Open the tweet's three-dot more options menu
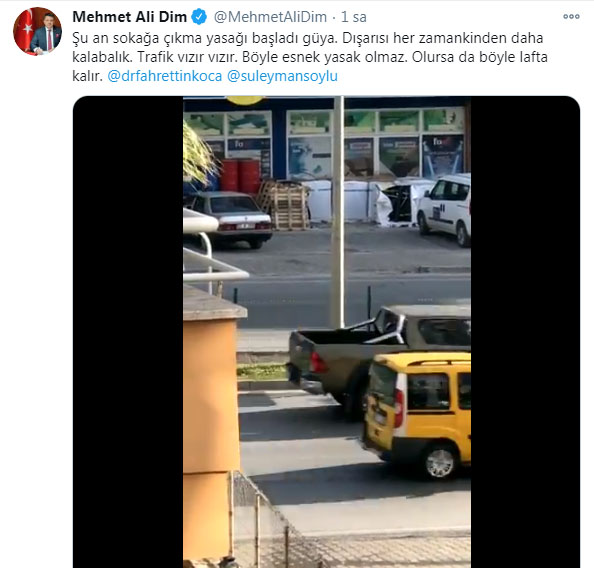The height and width of the screenshot is (568, 594). 571,16
